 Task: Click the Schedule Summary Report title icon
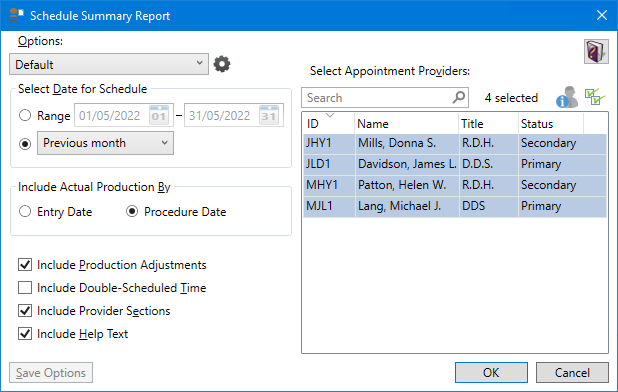[x=17, y=15]
